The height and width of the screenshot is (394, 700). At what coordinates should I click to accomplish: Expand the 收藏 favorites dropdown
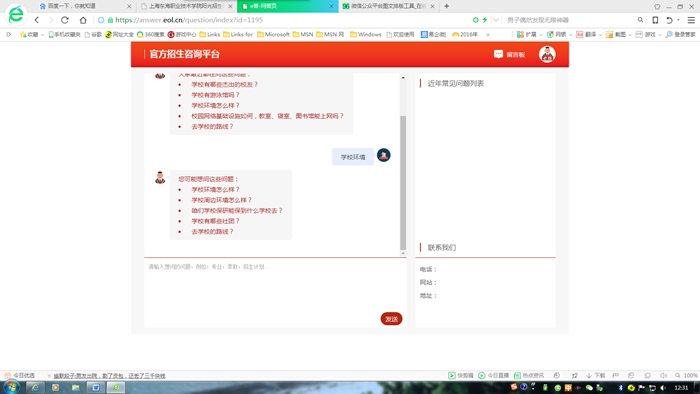pos(42,35)
